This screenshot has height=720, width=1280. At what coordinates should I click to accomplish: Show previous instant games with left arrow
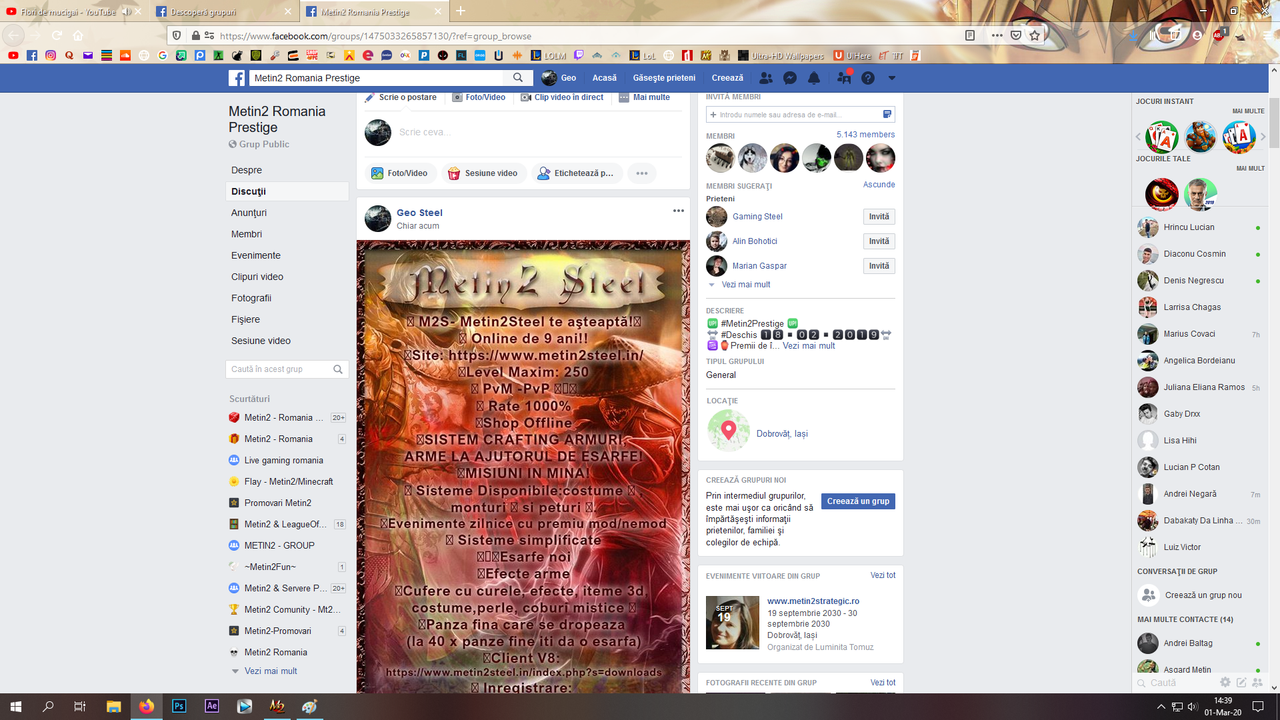tap(1138, 137)
